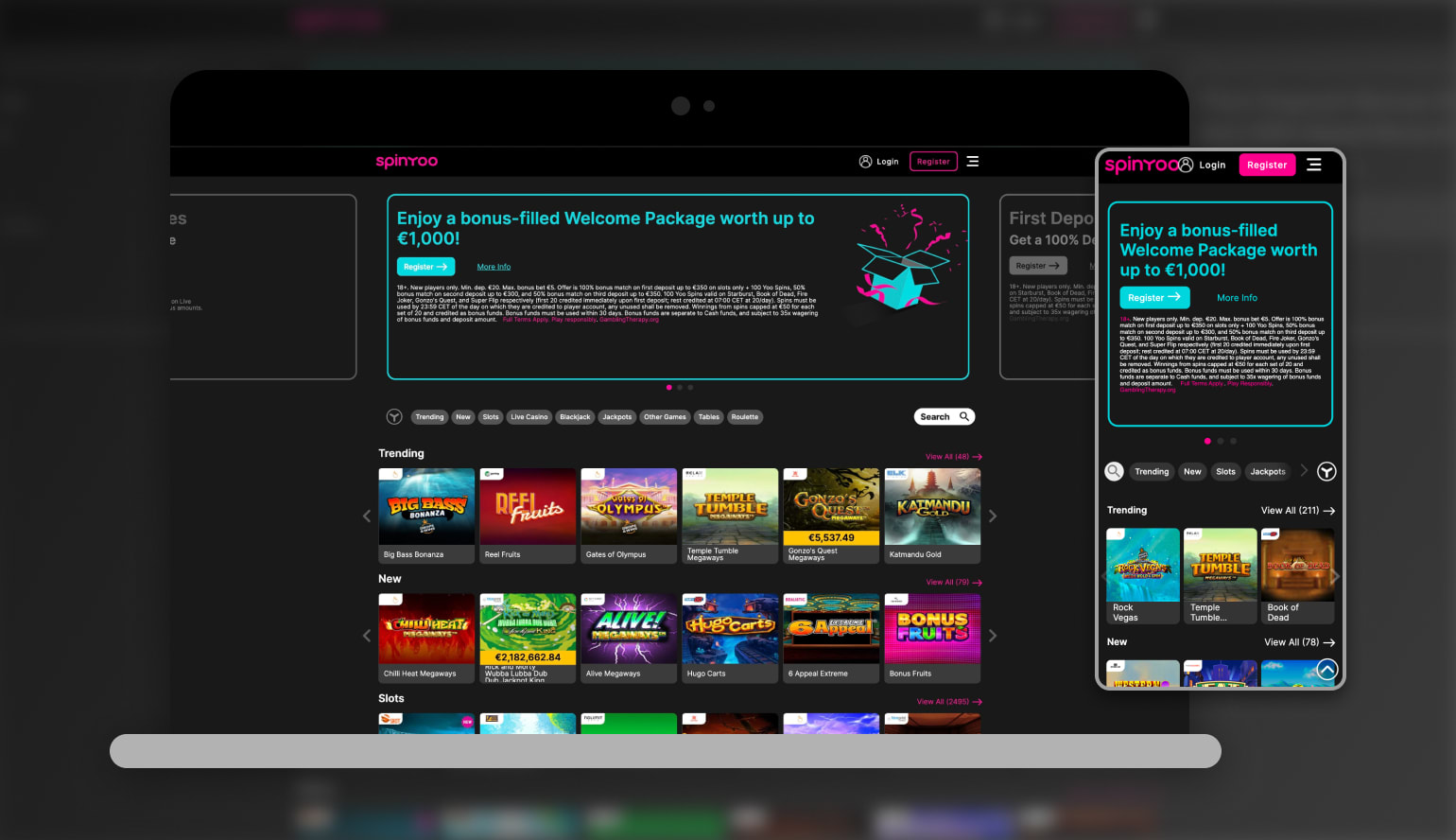
Task: Select the Jackpots category pill in desktop view
Action: (617, 417)
